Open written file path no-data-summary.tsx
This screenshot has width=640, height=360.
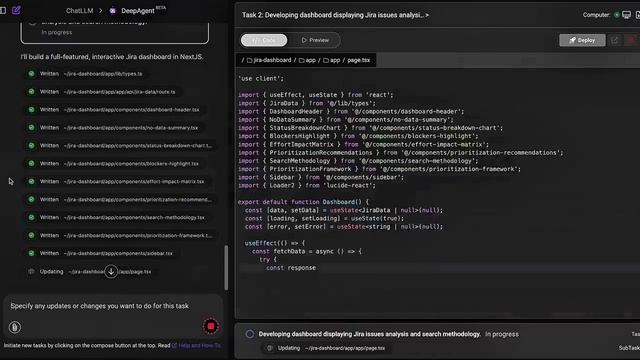131,128
